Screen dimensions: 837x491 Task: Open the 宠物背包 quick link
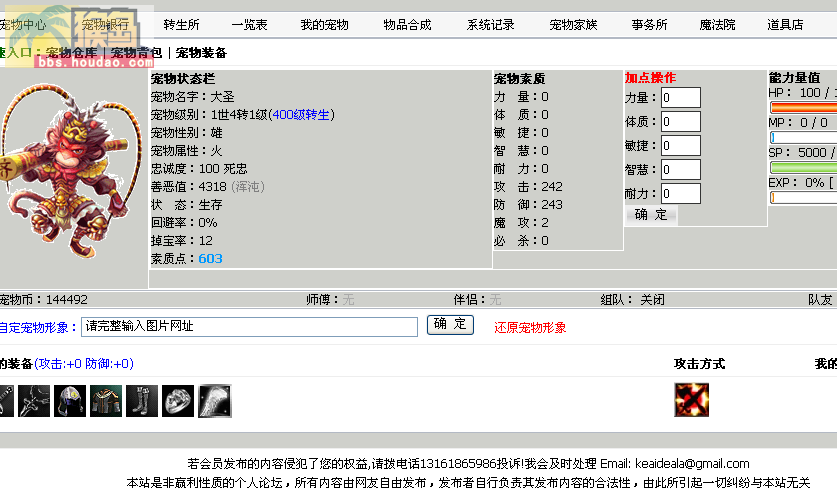136,53
